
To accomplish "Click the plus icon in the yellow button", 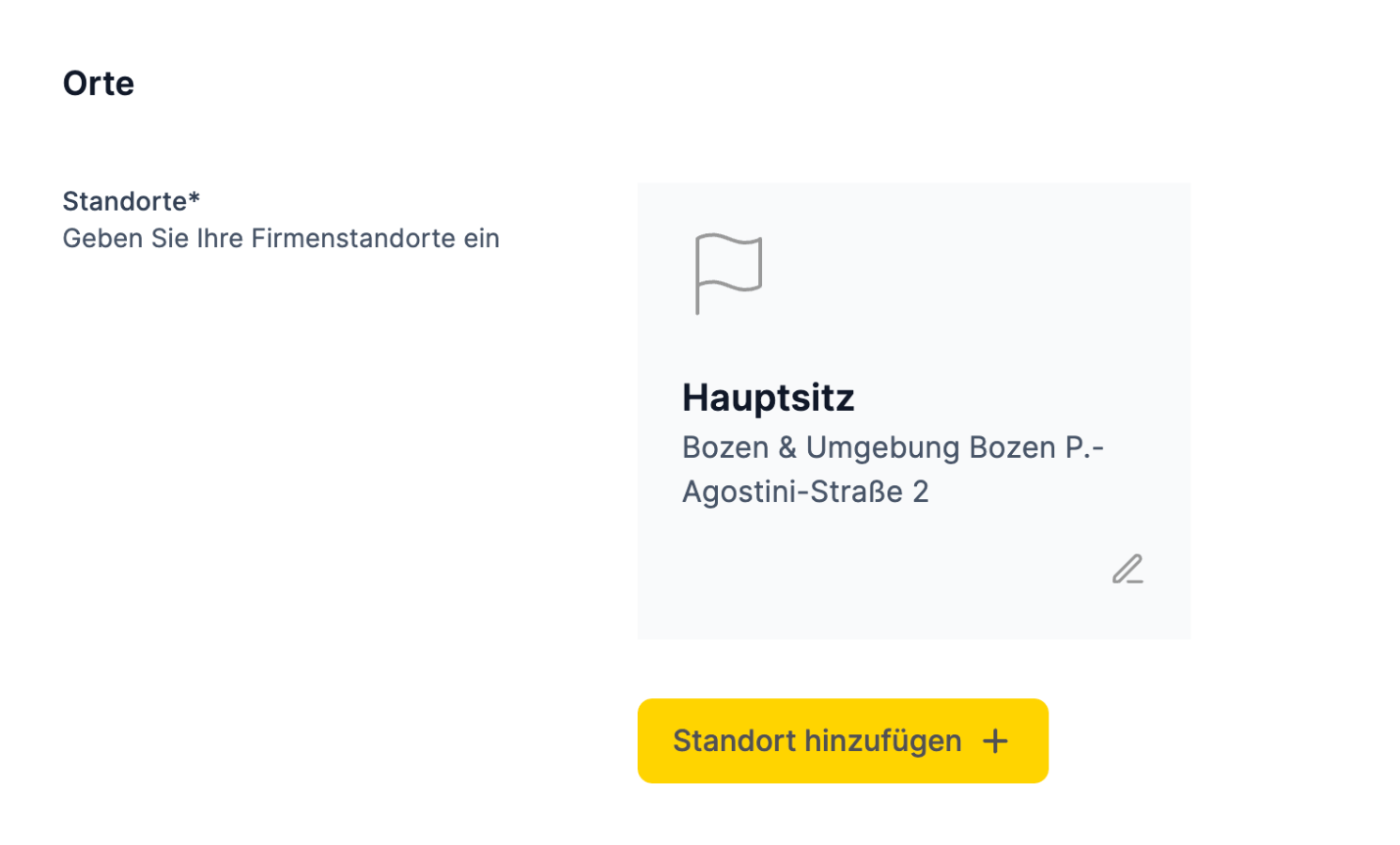I will (995, 742).
